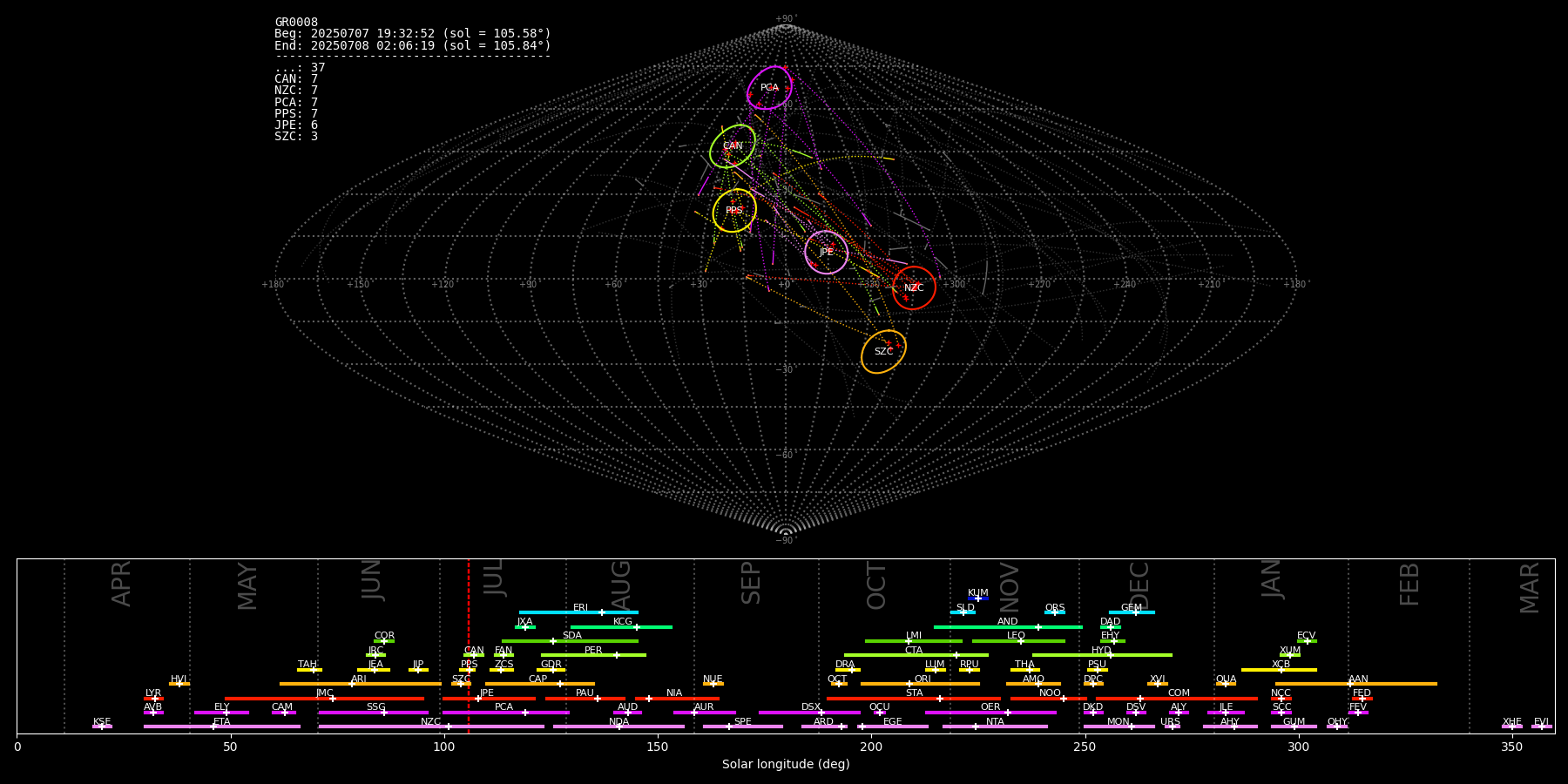Click the JPE radiant circle on the sky map
Screen dimensions: 1568x784
click(826, 252)
